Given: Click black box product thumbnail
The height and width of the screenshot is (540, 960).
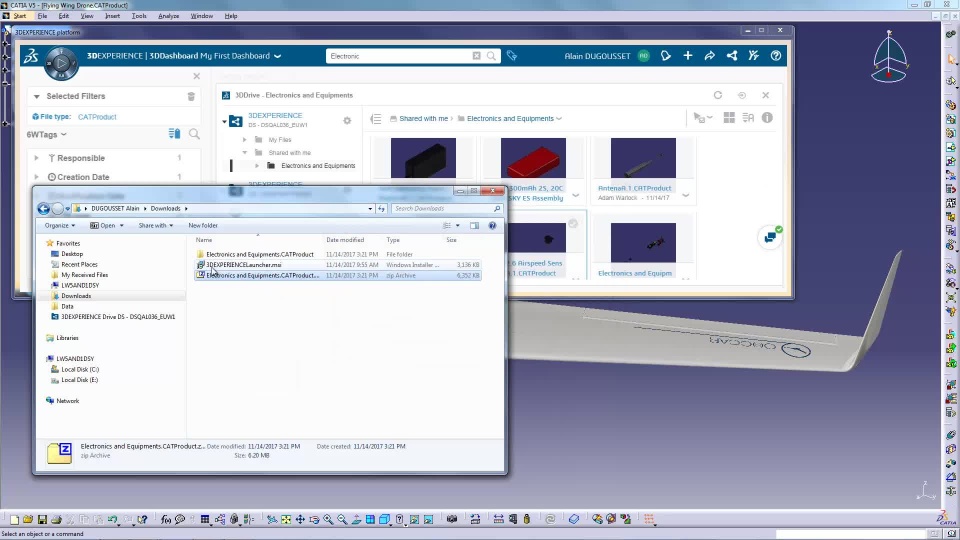Looking at the screenshot, I should 423,158.
